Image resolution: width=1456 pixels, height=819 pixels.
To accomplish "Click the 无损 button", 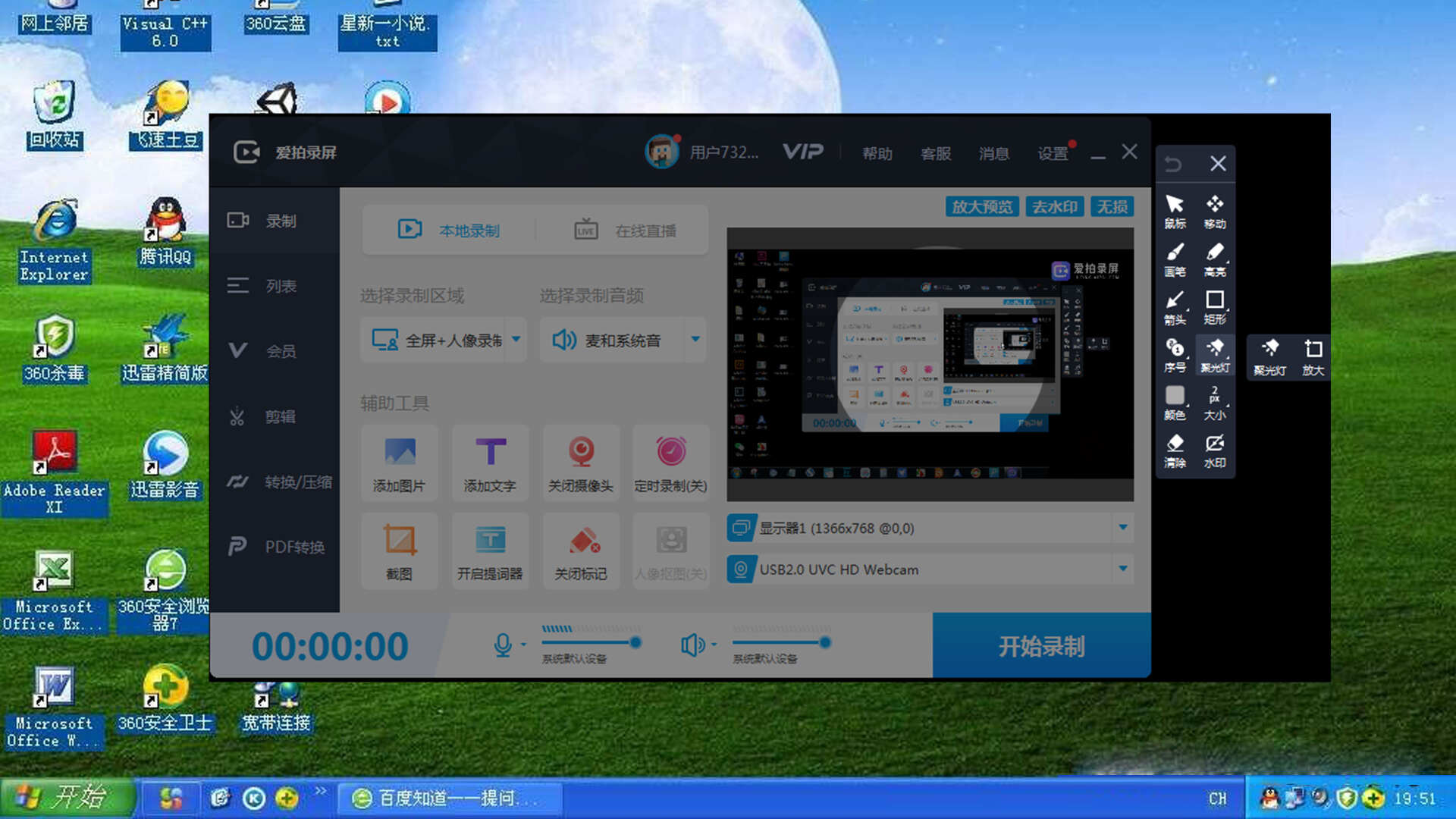I will point(1112,207).
